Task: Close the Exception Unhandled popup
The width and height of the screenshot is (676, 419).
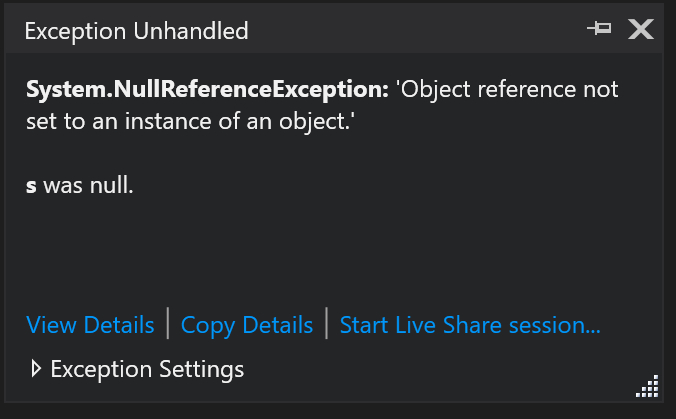Action: pos(640,30)
